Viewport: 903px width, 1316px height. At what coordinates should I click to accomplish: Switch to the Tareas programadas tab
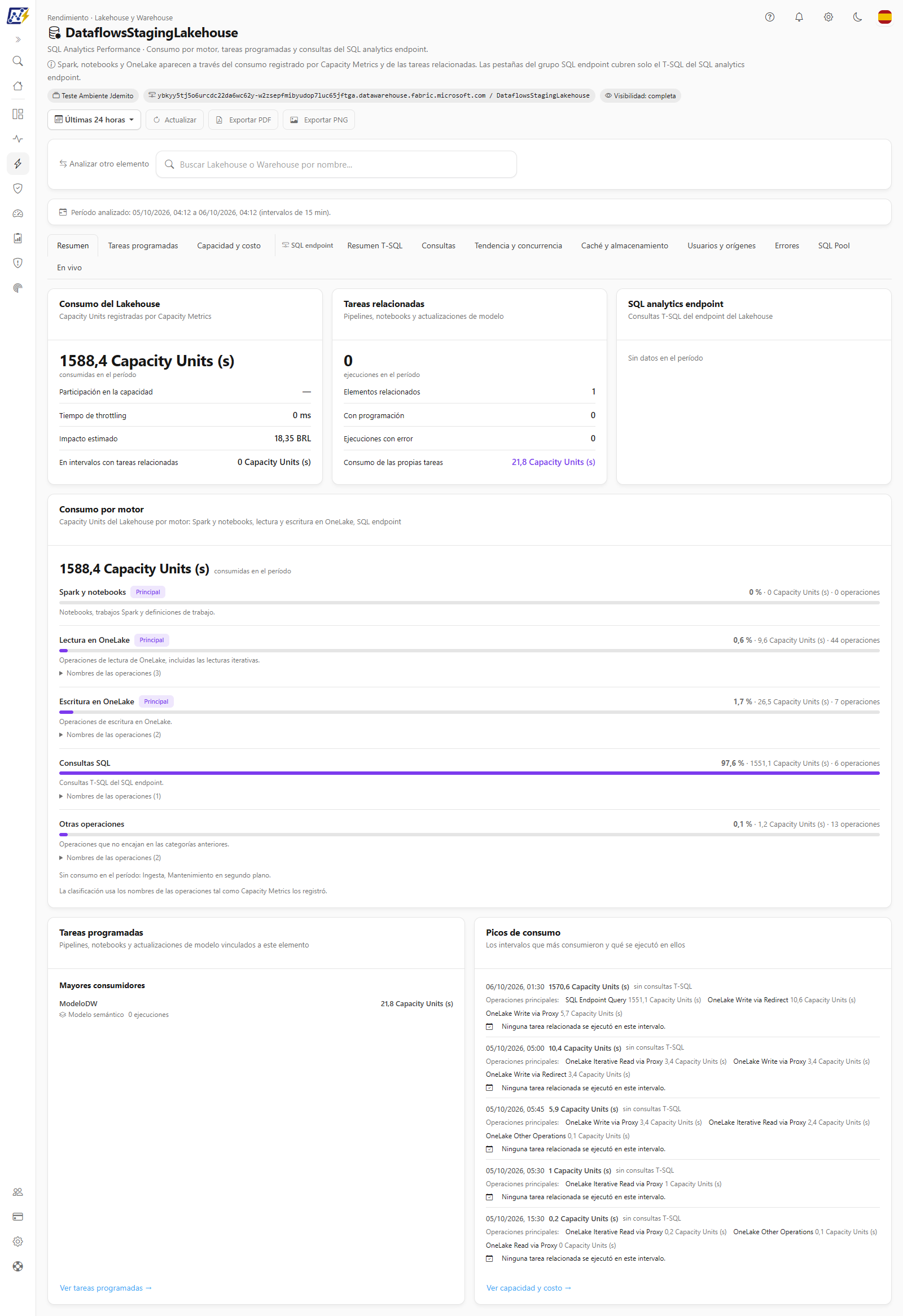point(143,245)
